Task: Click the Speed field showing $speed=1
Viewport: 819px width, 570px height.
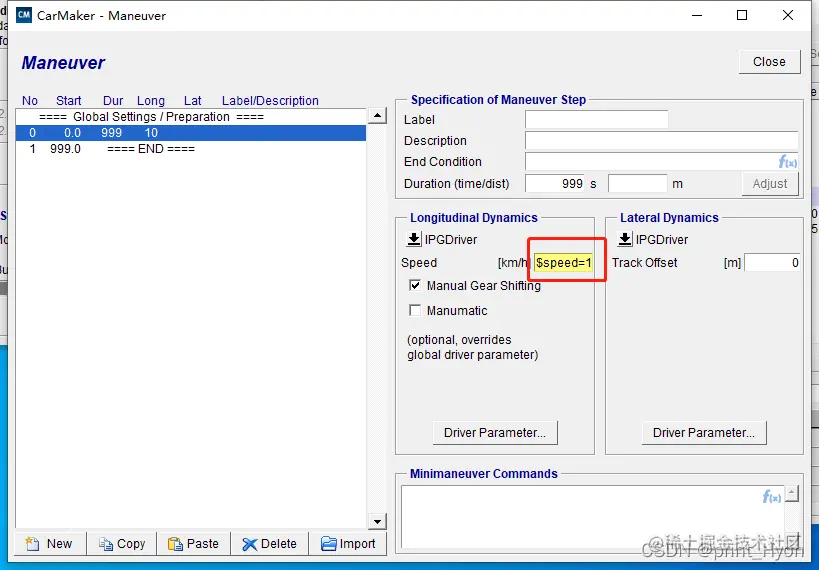Action: coord(563,262)
